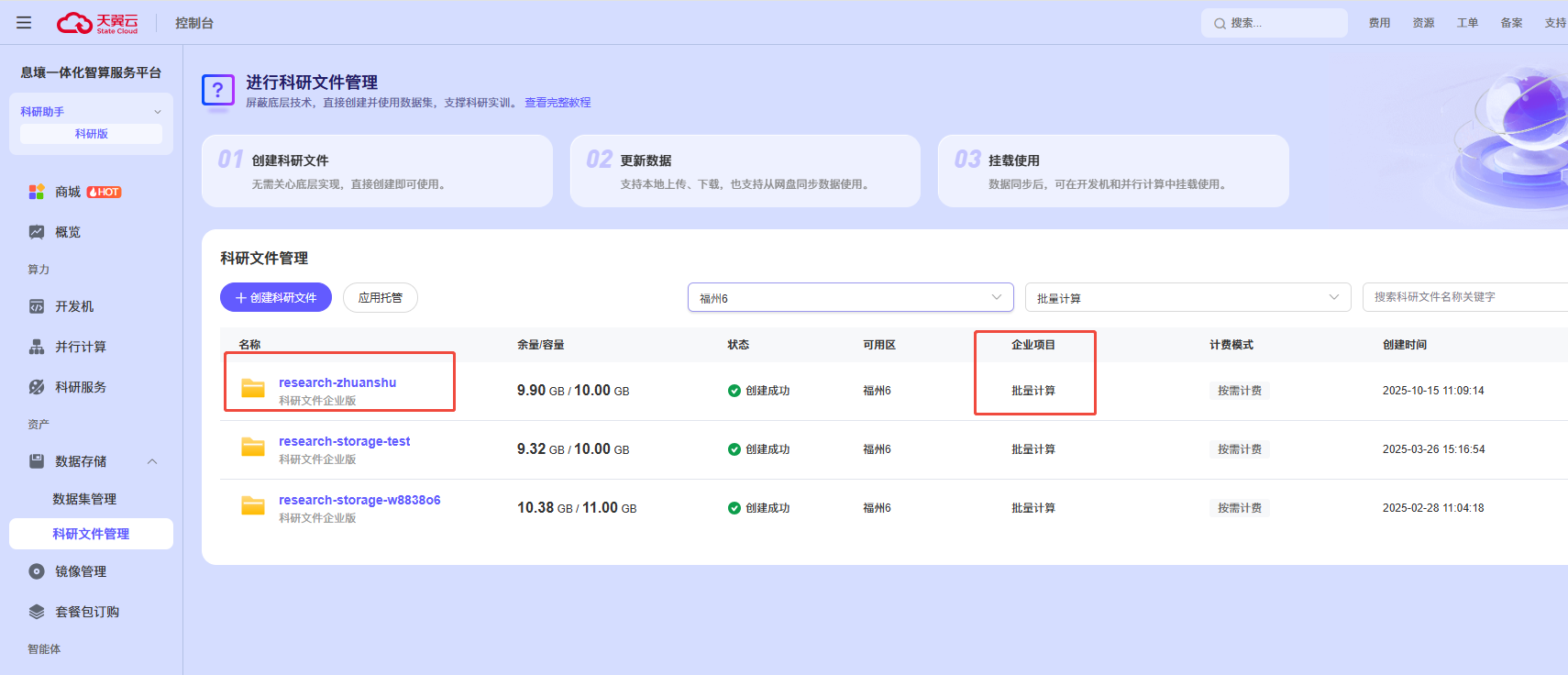Open the 福州6 region dropdown
This screenshot has height=675, width=1568.
[850, 298]
